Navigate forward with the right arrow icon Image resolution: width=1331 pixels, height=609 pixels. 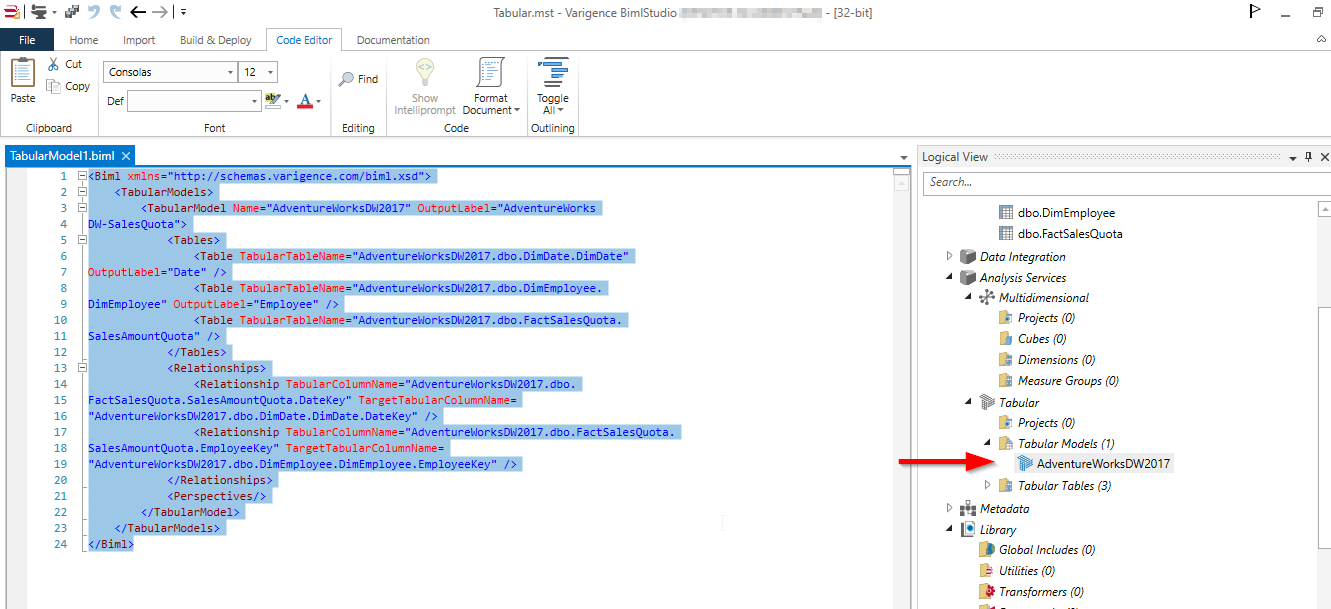pos(159,12)
